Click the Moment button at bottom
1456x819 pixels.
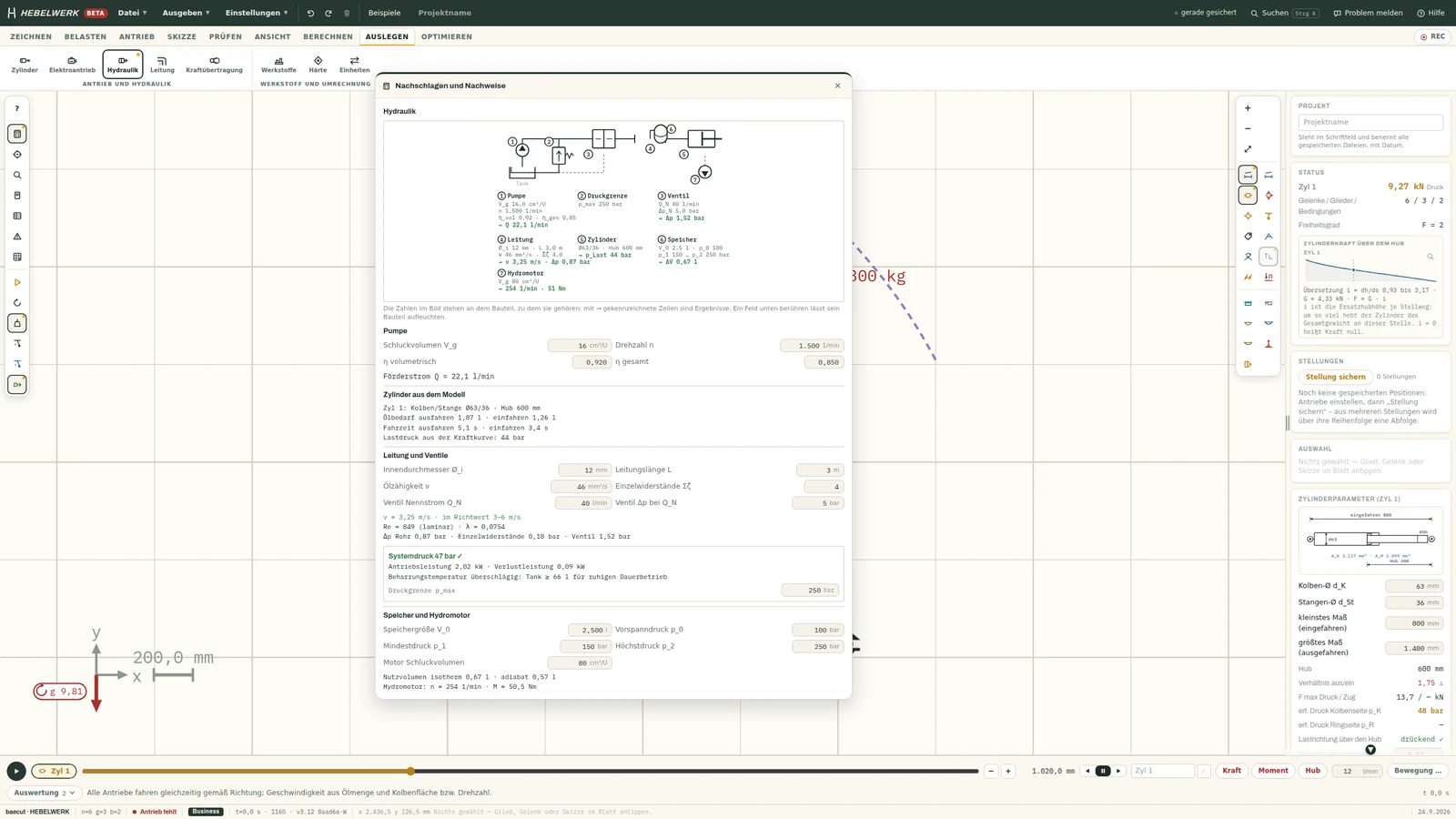coord(1273,771)
